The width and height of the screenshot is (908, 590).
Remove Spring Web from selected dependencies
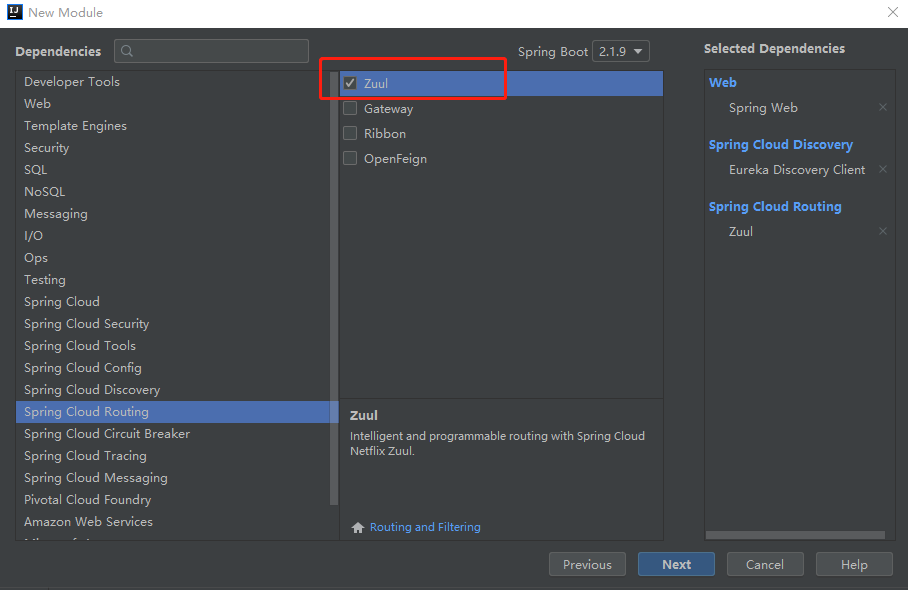tap(882, 108)
